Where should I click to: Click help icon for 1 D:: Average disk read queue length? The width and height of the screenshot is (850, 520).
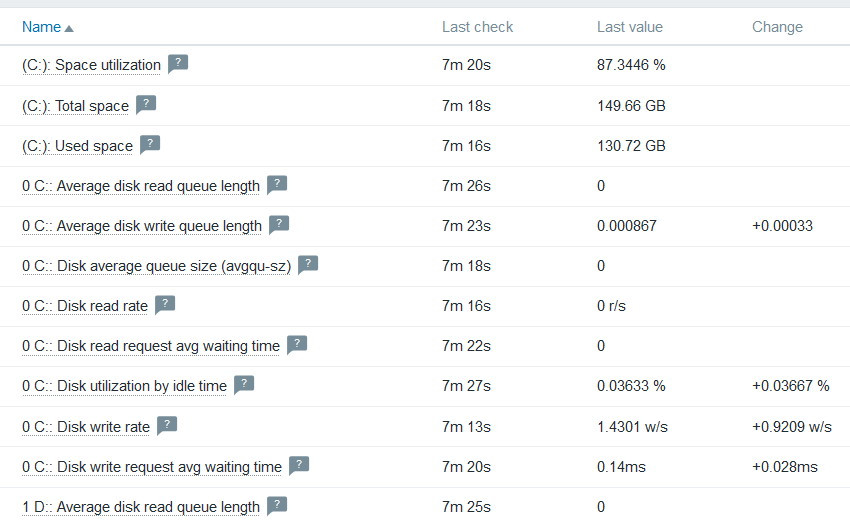point(277,505)
